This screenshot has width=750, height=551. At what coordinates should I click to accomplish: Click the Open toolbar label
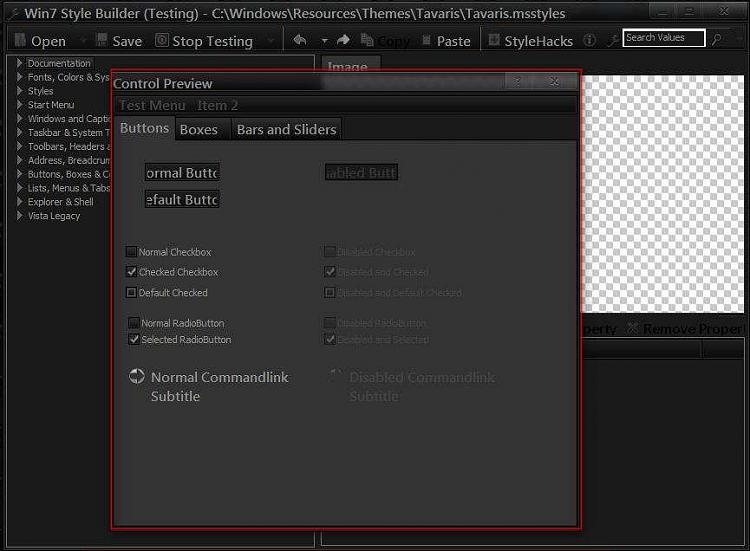pos(48,41)
